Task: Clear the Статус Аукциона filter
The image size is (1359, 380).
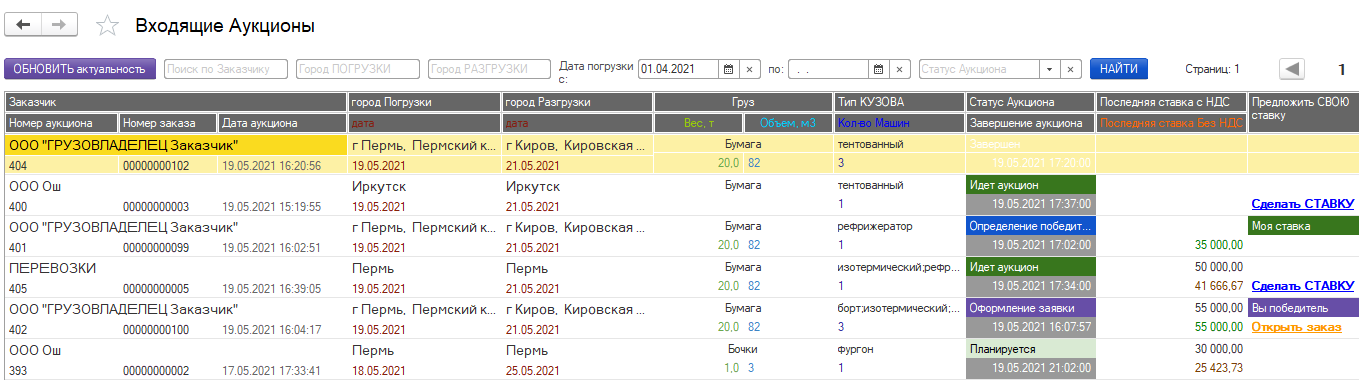Action: point(1071,69)
